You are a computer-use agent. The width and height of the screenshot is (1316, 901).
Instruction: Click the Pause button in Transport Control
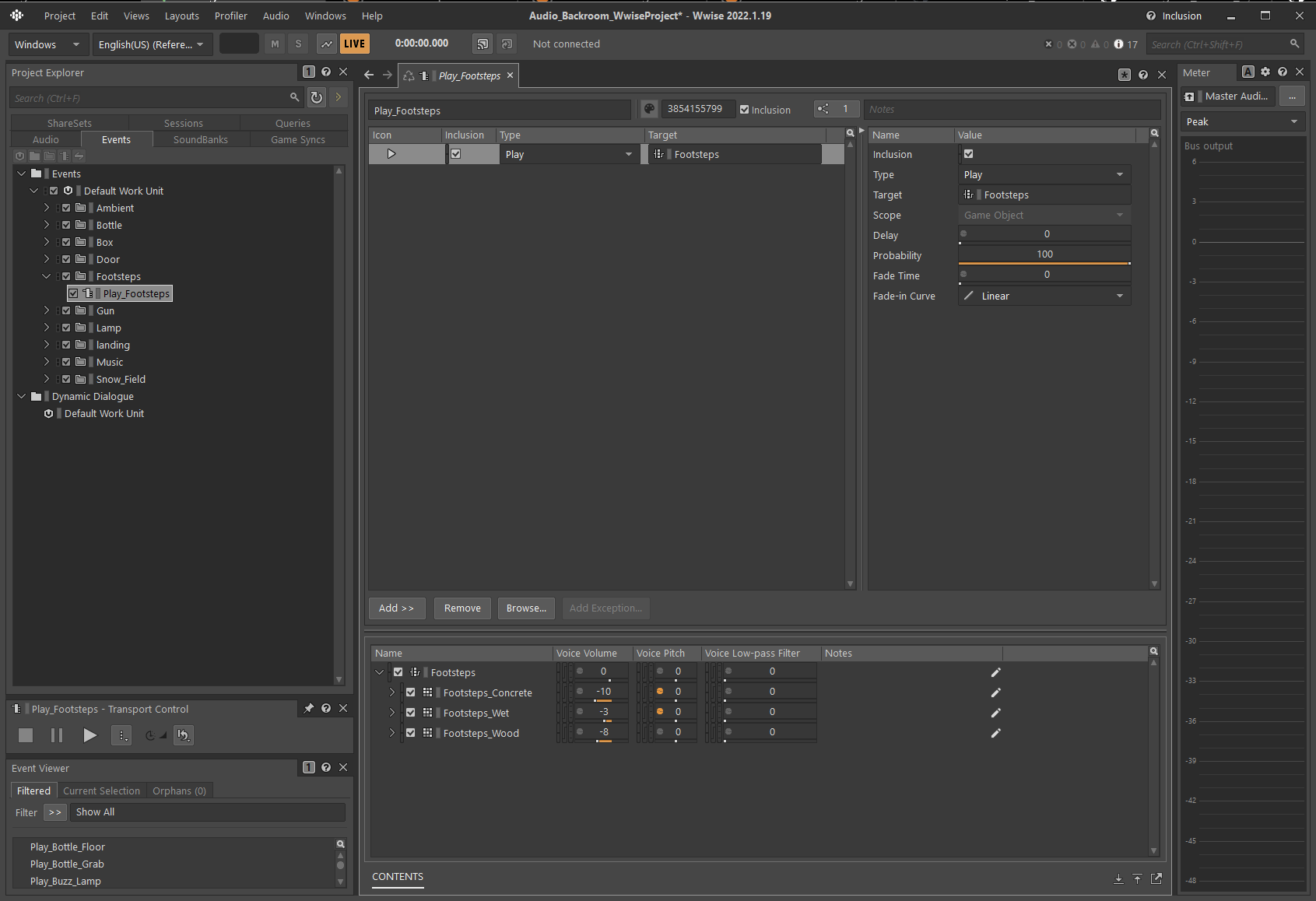[x=57, y=735]
